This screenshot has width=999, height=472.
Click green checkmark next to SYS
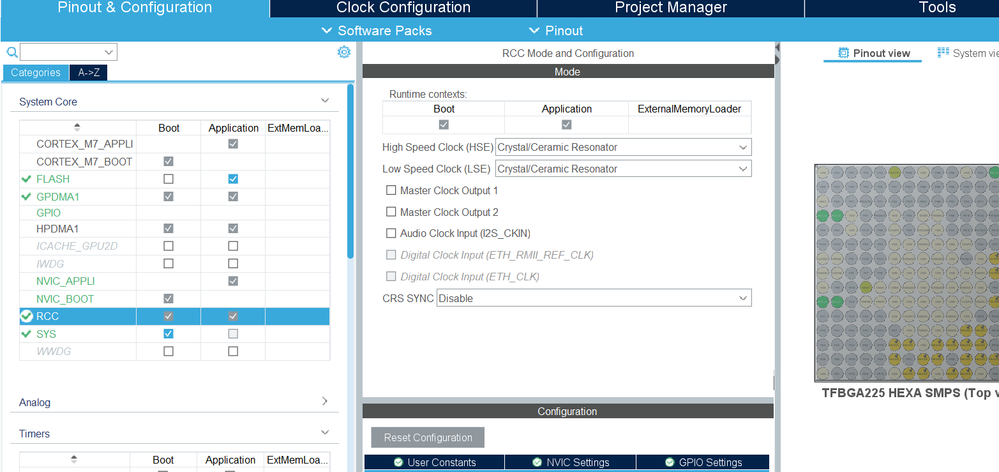[26, 334]
